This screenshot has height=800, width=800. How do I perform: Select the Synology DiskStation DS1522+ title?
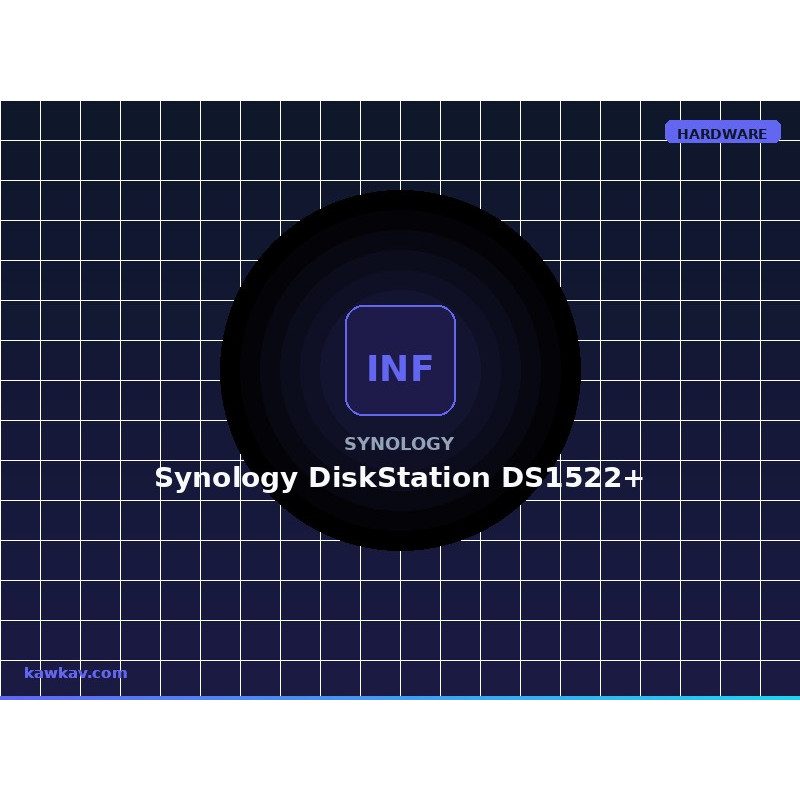tap(399, 478)
